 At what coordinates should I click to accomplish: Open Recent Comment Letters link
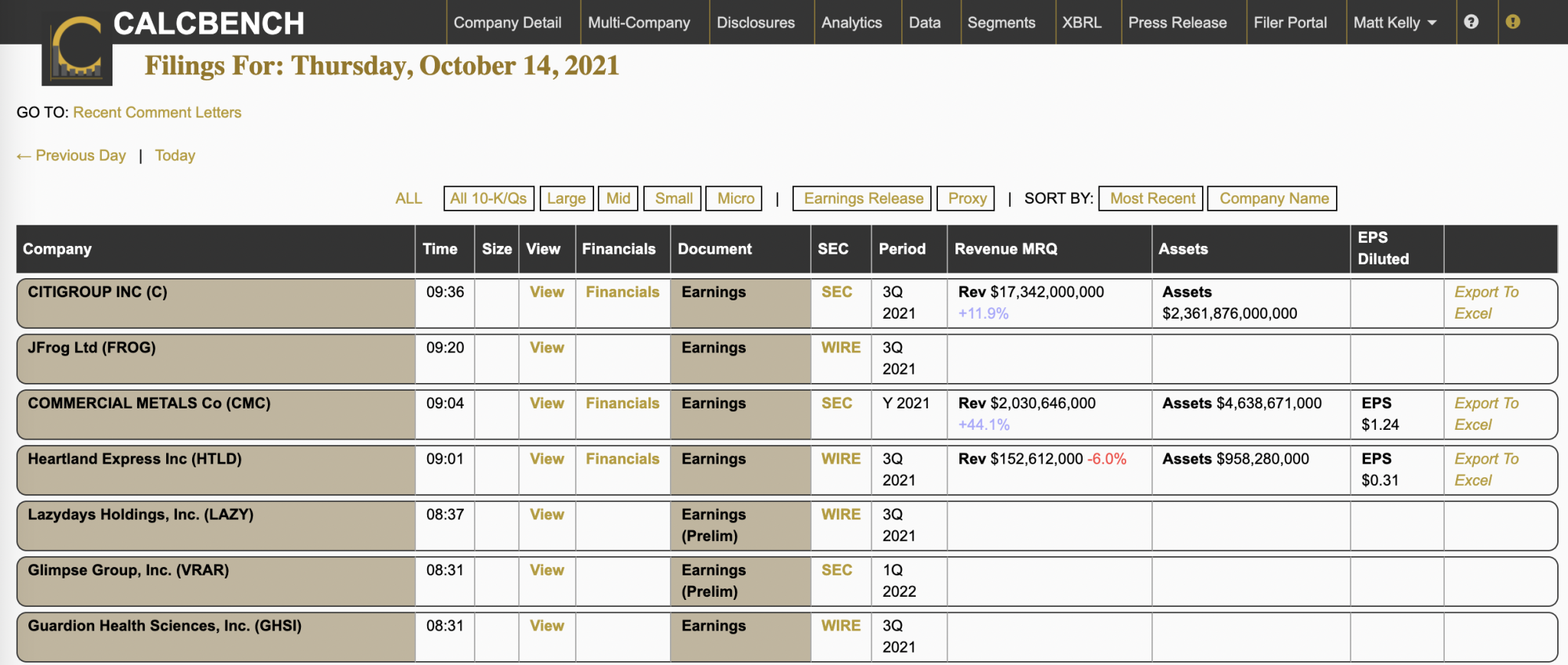tap(157, 113)
